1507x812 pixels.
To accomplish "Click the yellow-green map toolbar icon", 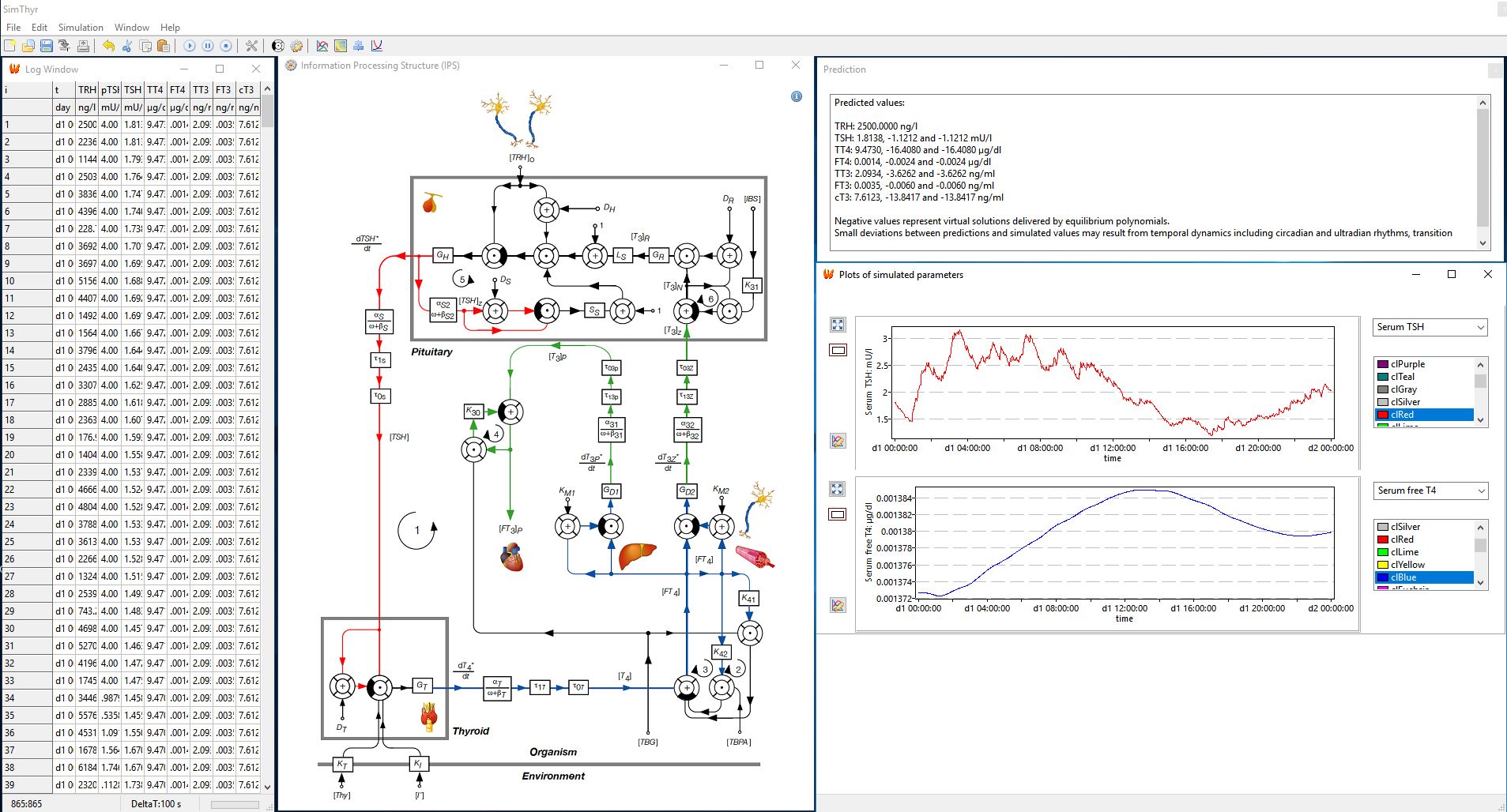I will coord(341,46).
